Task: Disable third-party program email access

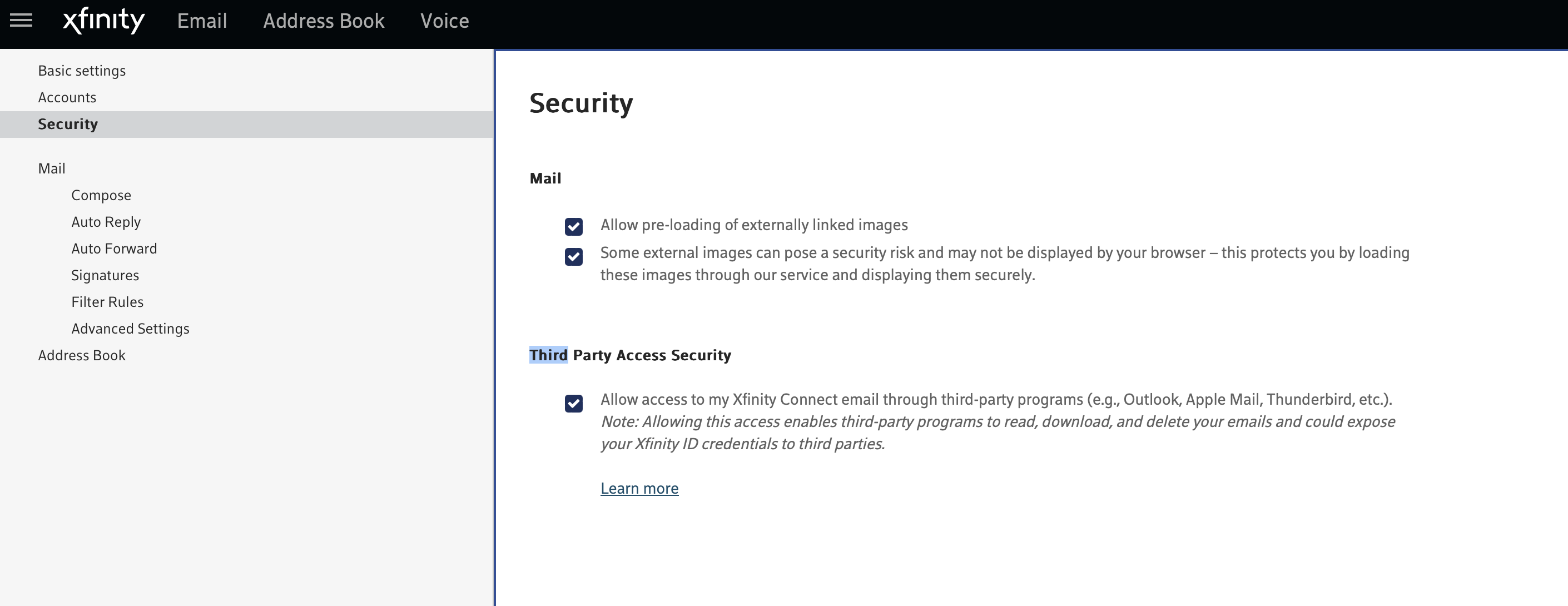Action: point(574,402)
